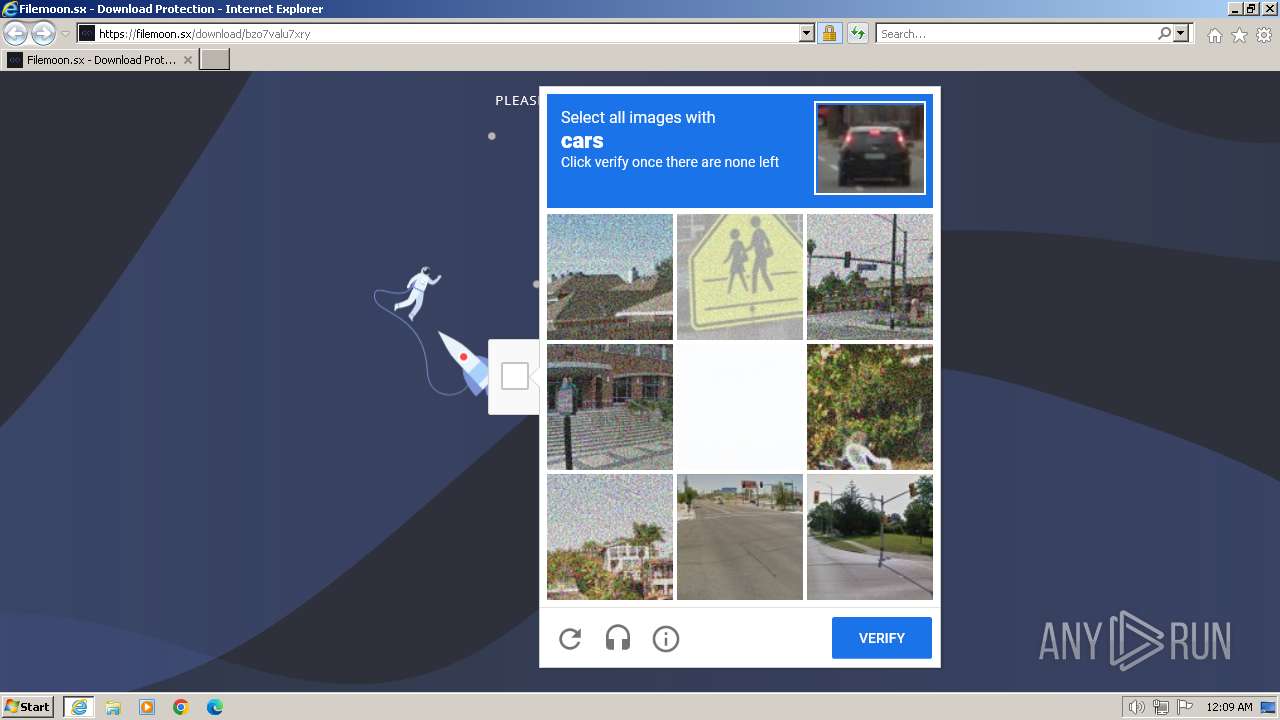Viewport: 1280px width, 720px height.
Task: Get an audio challenge headphones icon
Action: [x=618, y=638]
